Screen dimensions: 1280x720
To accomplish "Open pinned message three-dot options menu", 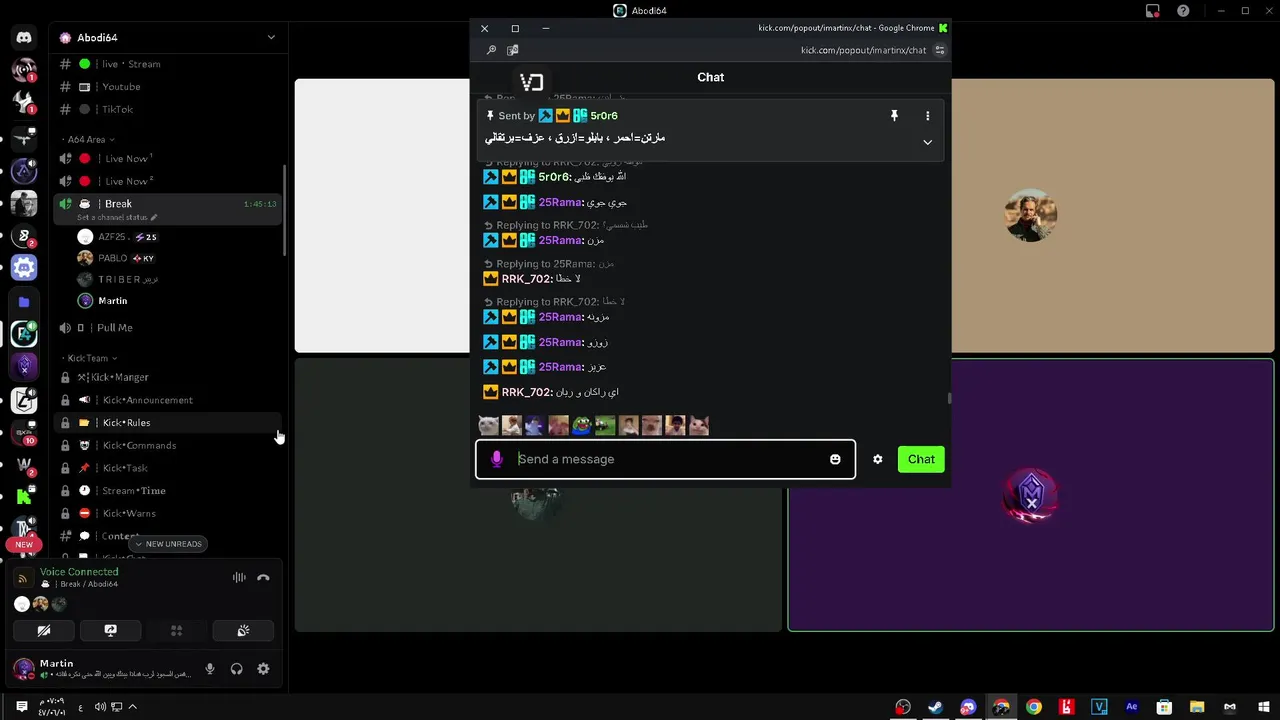I will 927,116.
